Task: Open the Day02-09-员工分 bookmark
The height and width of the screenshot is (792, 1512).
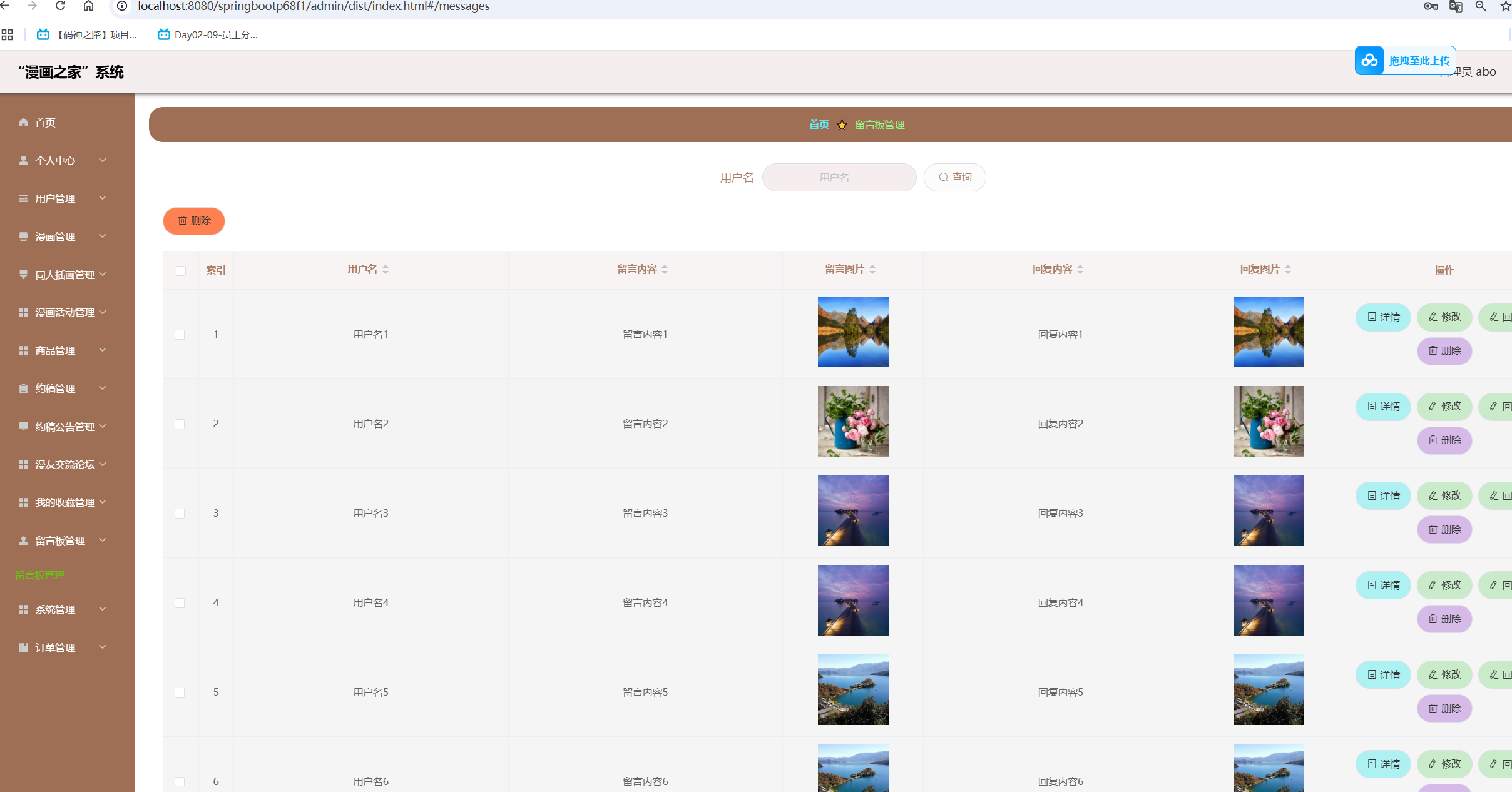Action: [x=208, y=34]
